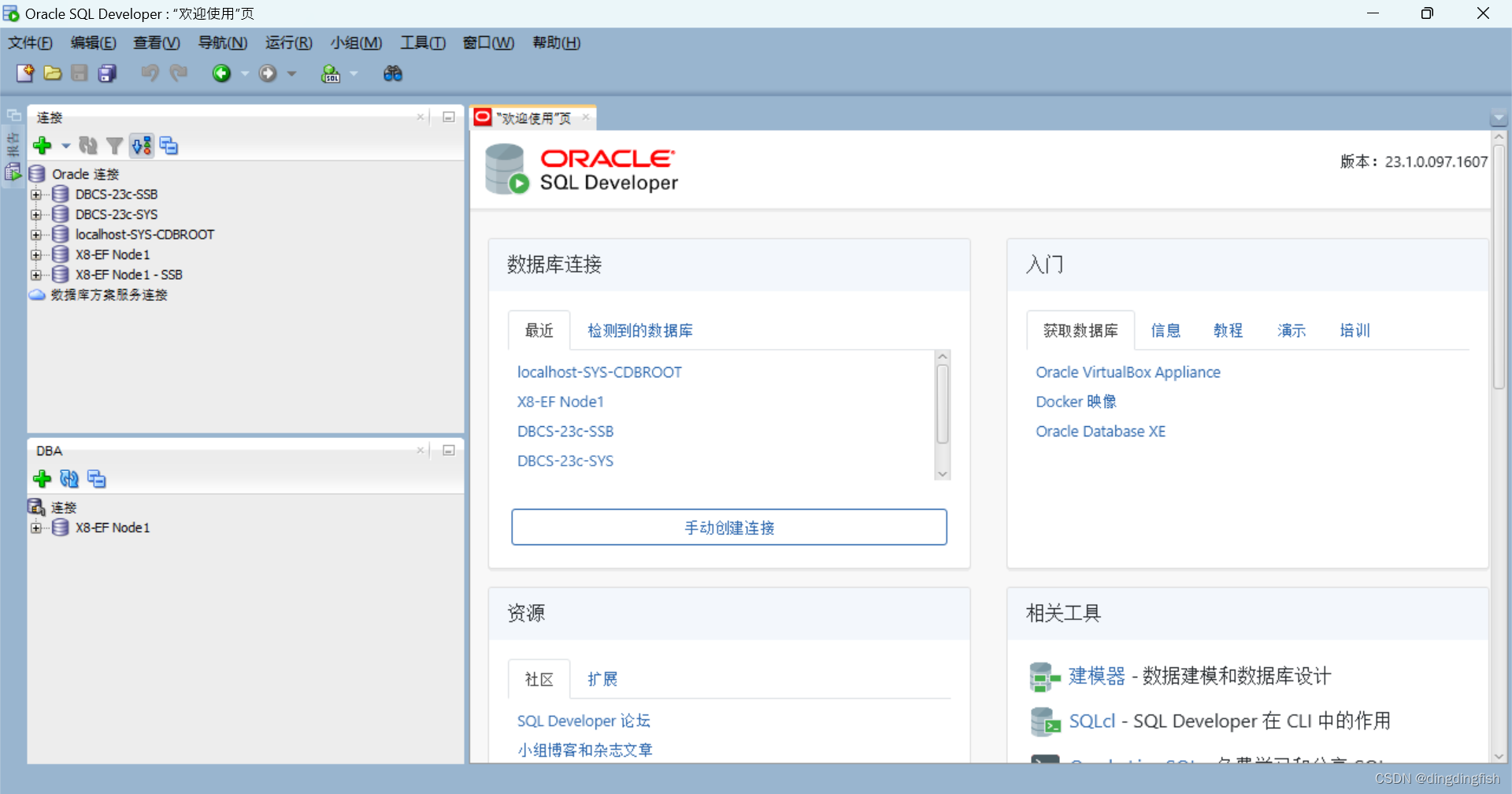Open the DBCS-23c-SSB recent connection link
This screenshot has width=1512, height=794.
pyautogui.click(x=565, y=432)
